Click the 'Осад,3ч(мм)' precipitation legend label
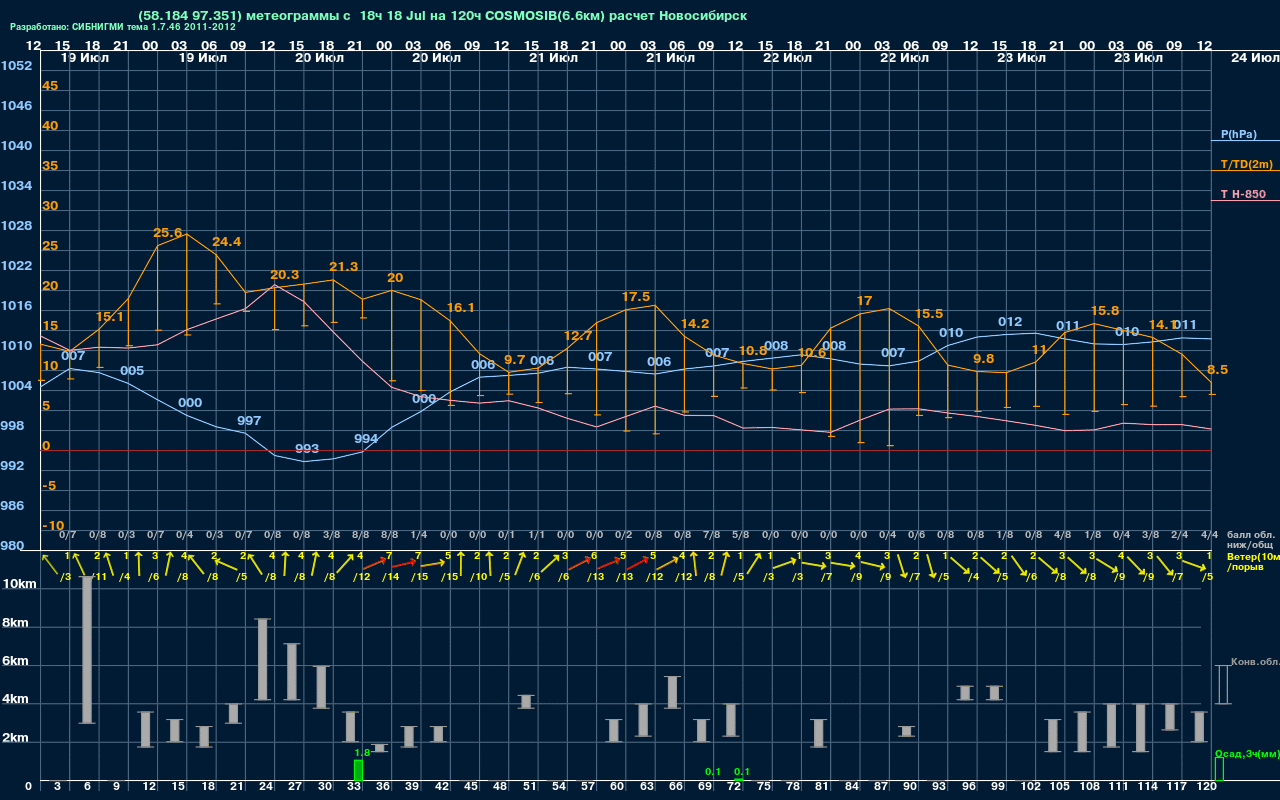 [1246, 754]
